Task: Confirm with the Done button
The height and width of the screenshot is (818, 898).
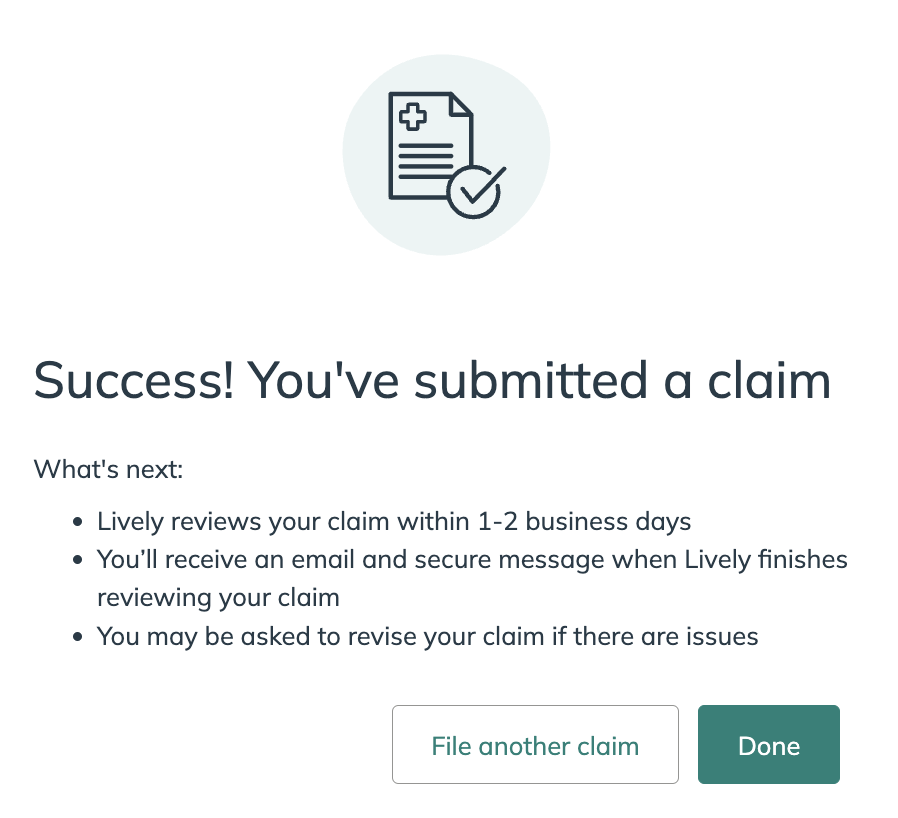Action: click(x=769, y=744)
